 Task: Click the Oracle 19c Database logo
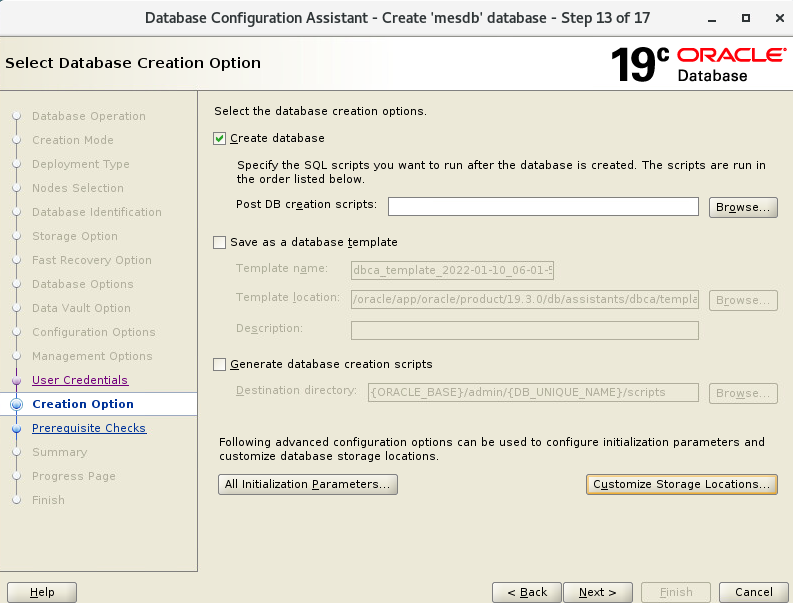click(x=697, y=63)
